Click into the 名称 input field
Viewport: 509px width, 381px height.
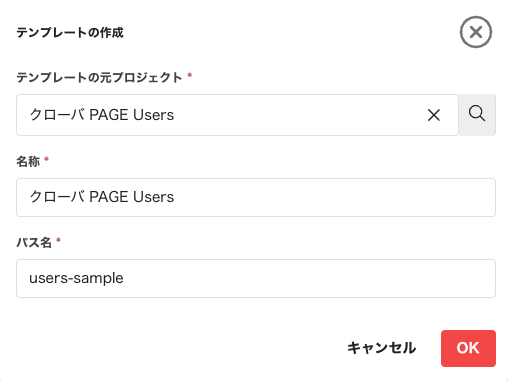point(256,197)
